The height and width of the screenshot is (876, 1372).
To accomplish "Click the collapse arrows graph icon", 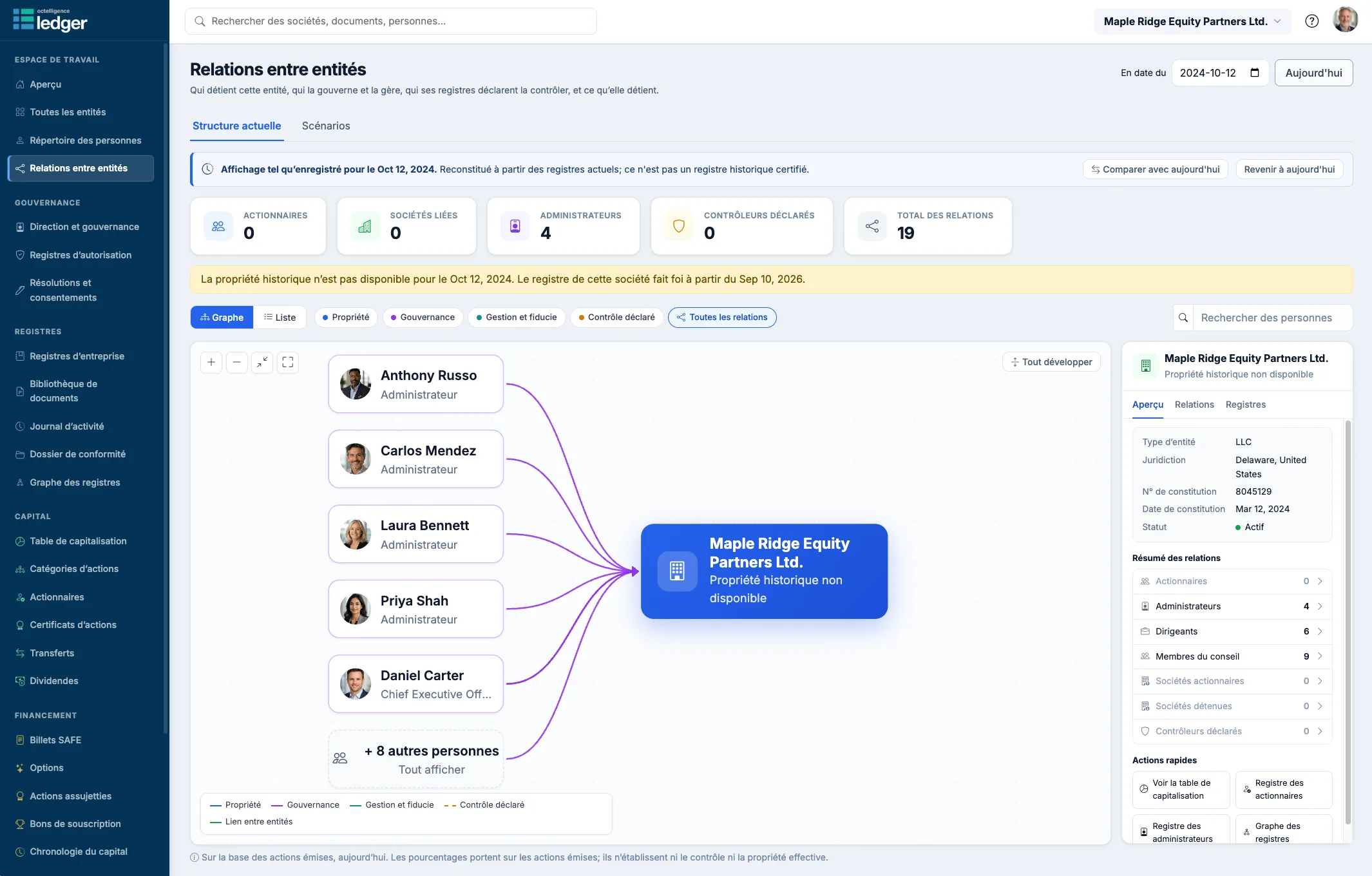I will (x=262, y=362).
